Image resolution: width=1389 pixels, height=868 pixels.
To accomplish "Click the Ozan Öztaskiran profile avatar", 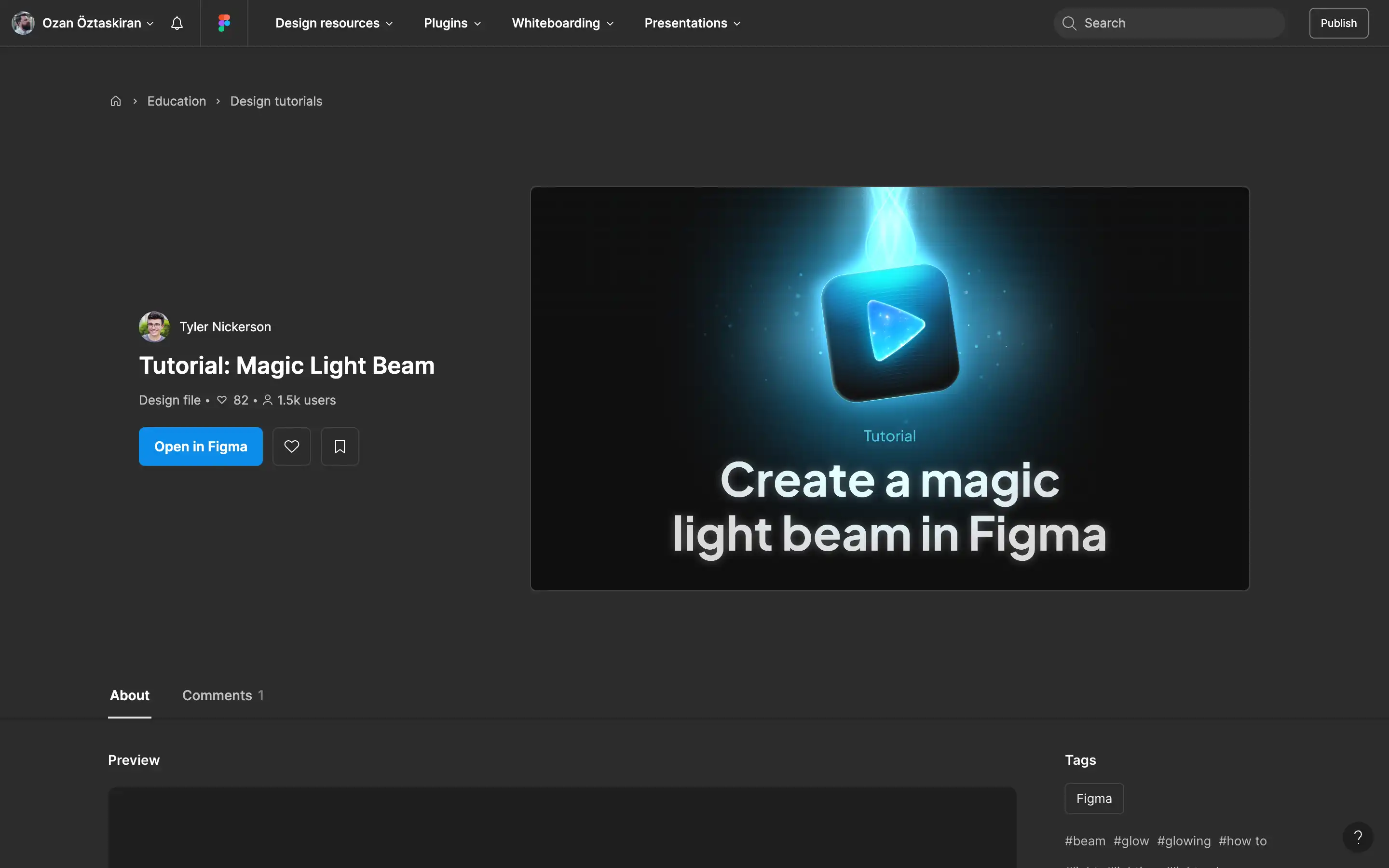I will pos(23,23).
